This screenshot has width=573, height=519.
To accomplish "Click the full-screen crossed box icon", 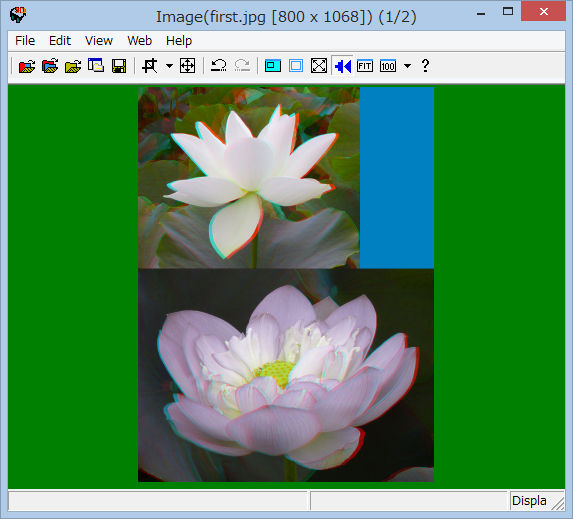I will (x=319, y=66).
